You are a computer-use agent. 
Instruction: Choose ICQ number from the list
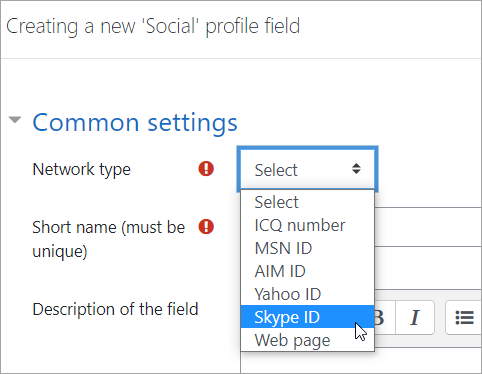pyautogui.click(x=307, y=225)
